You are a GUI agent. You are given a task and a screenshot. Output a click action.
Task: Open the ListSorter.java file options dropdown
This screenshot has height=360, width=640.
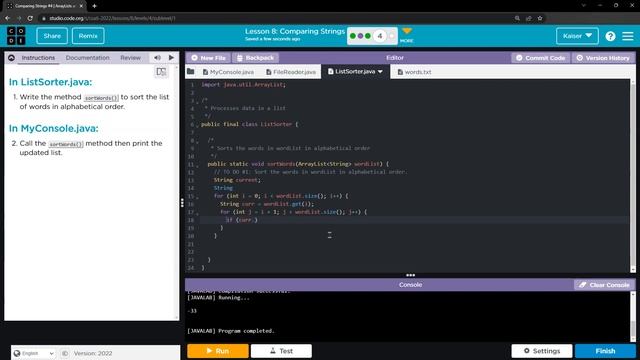coord(380,71)
